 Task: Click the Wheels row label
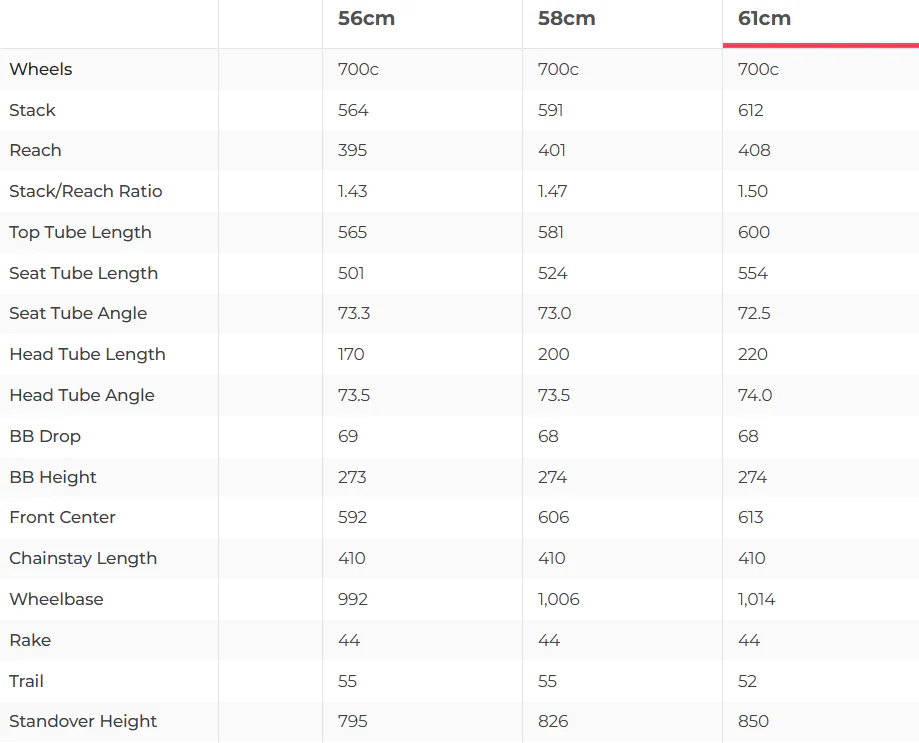coord(41,69)
